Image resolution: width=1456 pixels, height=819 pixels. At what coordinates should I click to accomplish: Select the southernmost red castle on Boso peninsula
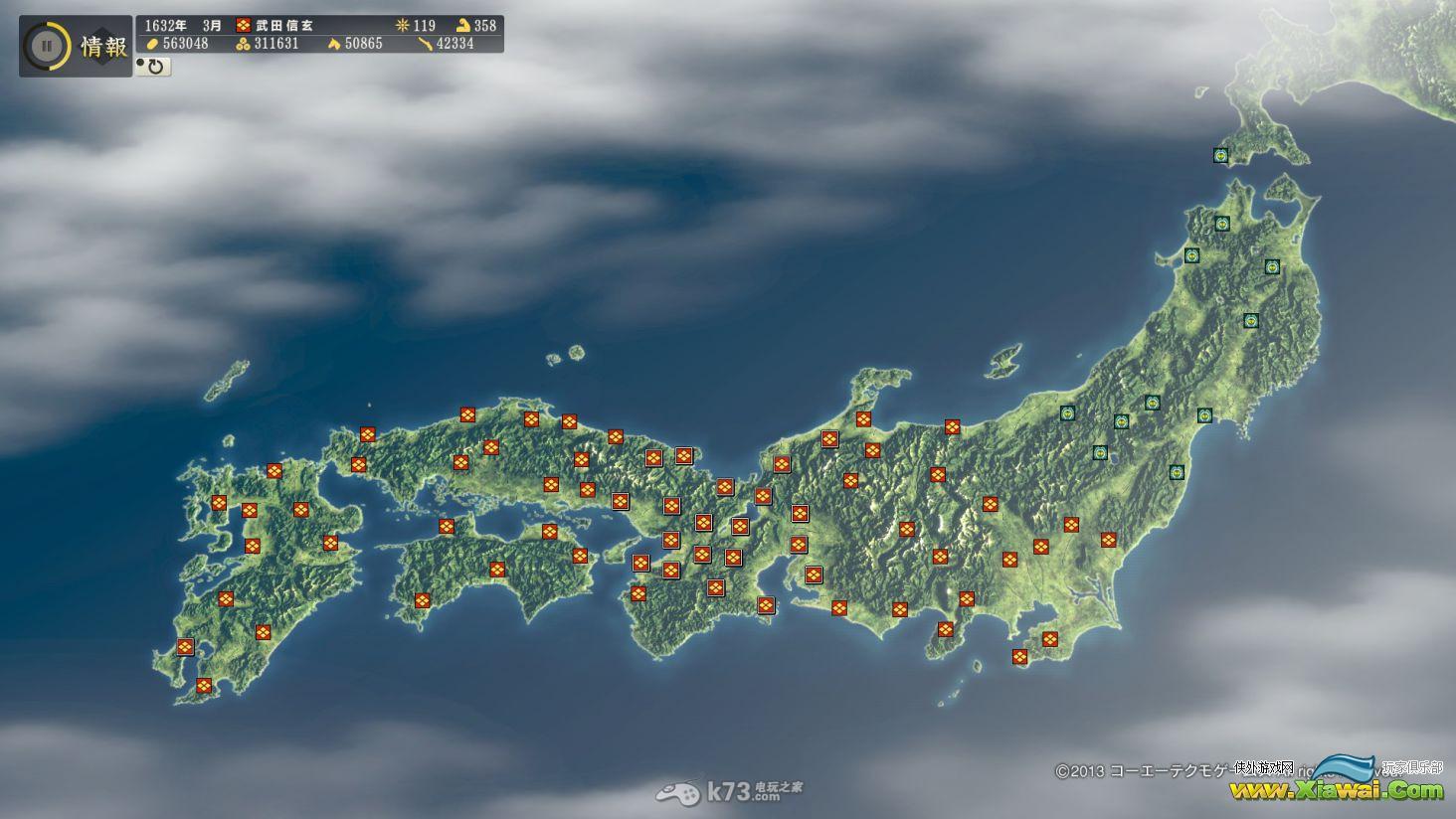tap(1019, 656)
